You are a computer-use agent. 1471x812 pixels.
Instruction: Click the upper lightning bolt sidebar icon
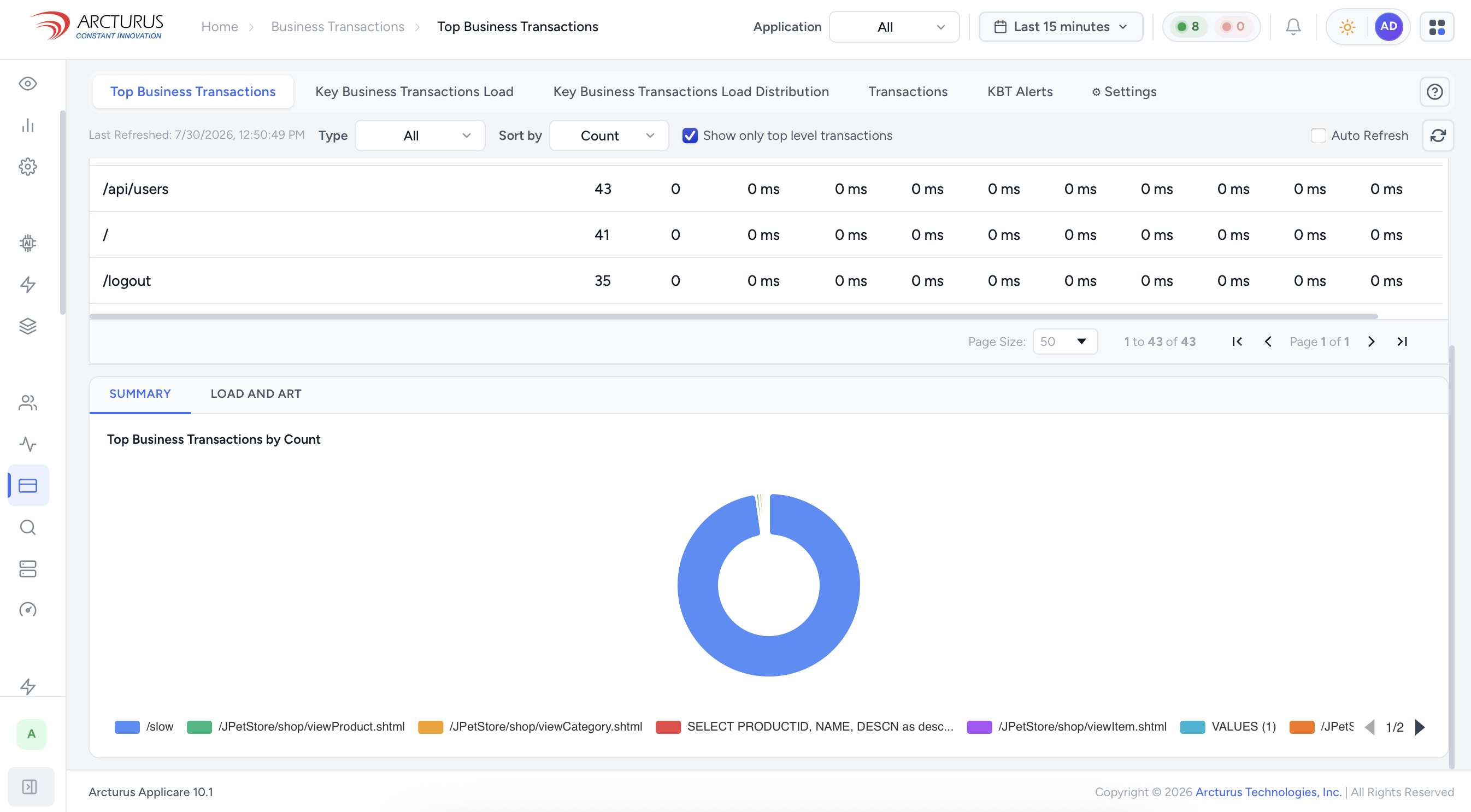(27, 284)
